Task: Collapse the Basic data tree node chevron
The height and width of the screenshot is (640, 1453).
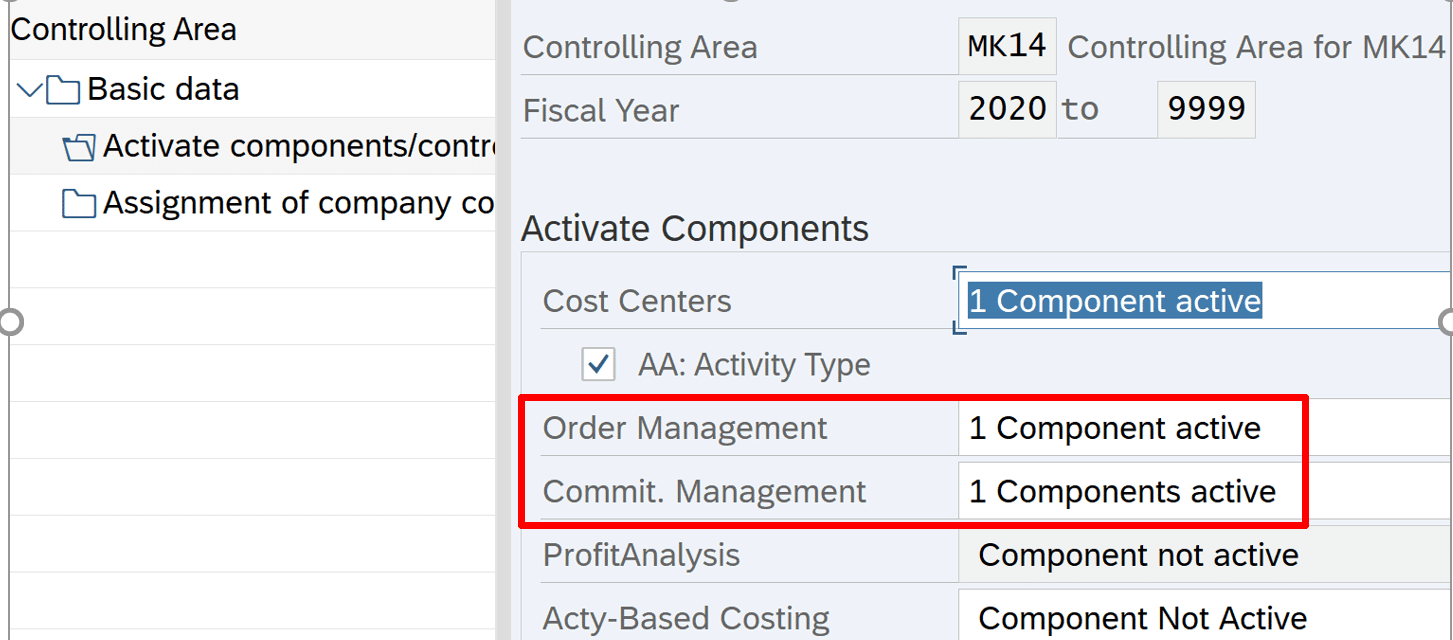Action: pos(29,90)
